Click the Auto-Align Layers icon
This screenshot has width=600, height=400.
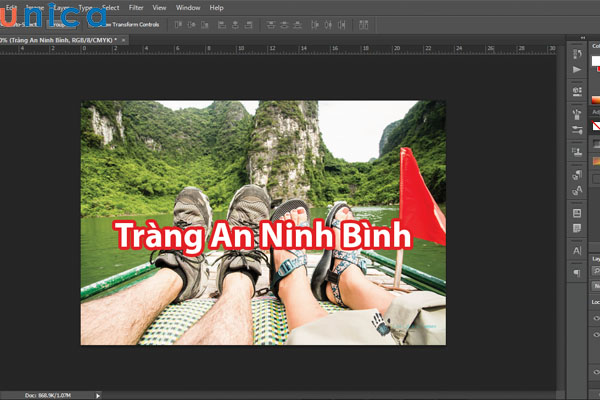click(364, 25)
